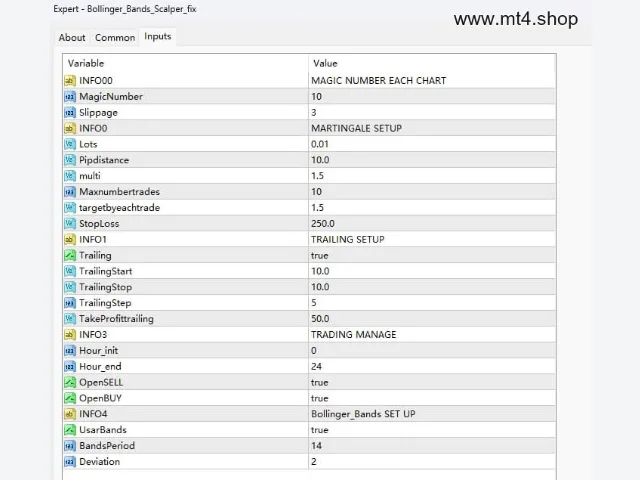This screenshot has height=480, width=640.
Task: Select the MagicNumber value 10
Action: tap(316, 97)
